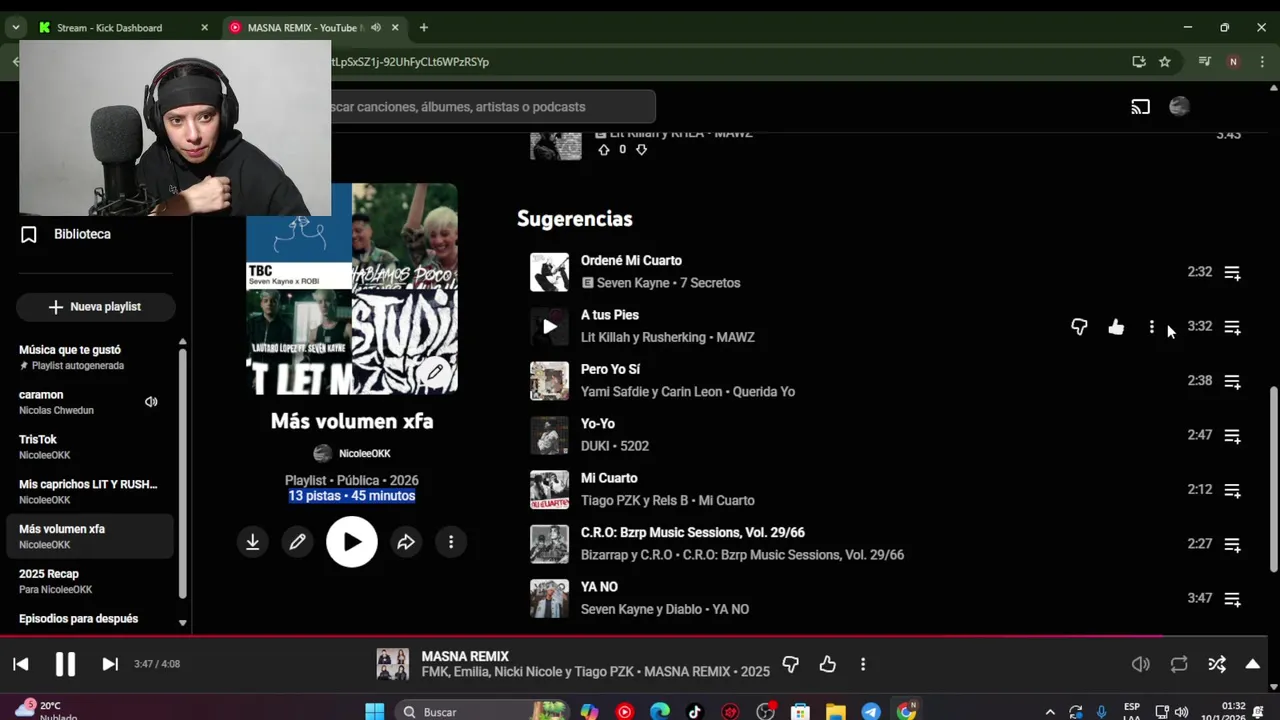The image size is (1280, 720).
Task: Open Telegram from the taskbar
Action: pyautogui.click(x=871, y=712)
